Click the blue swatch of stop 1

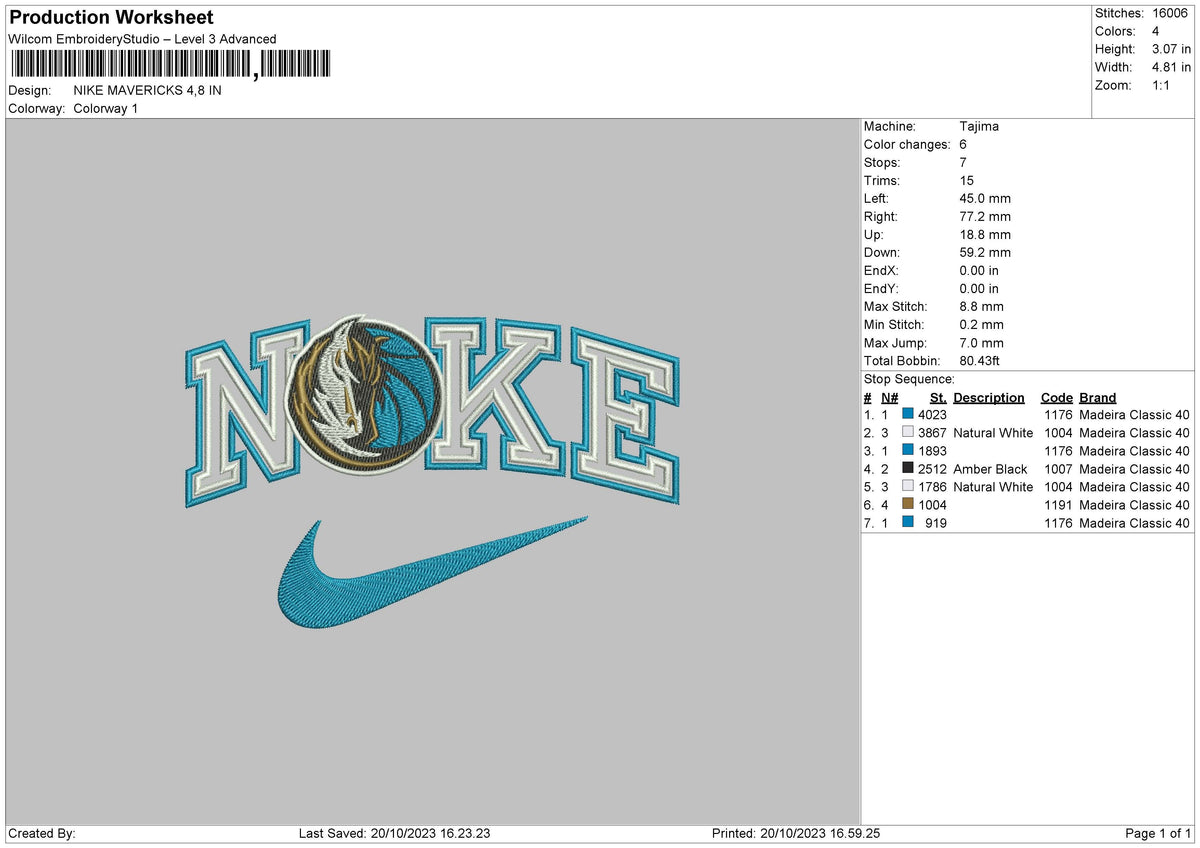pos(908,414)
